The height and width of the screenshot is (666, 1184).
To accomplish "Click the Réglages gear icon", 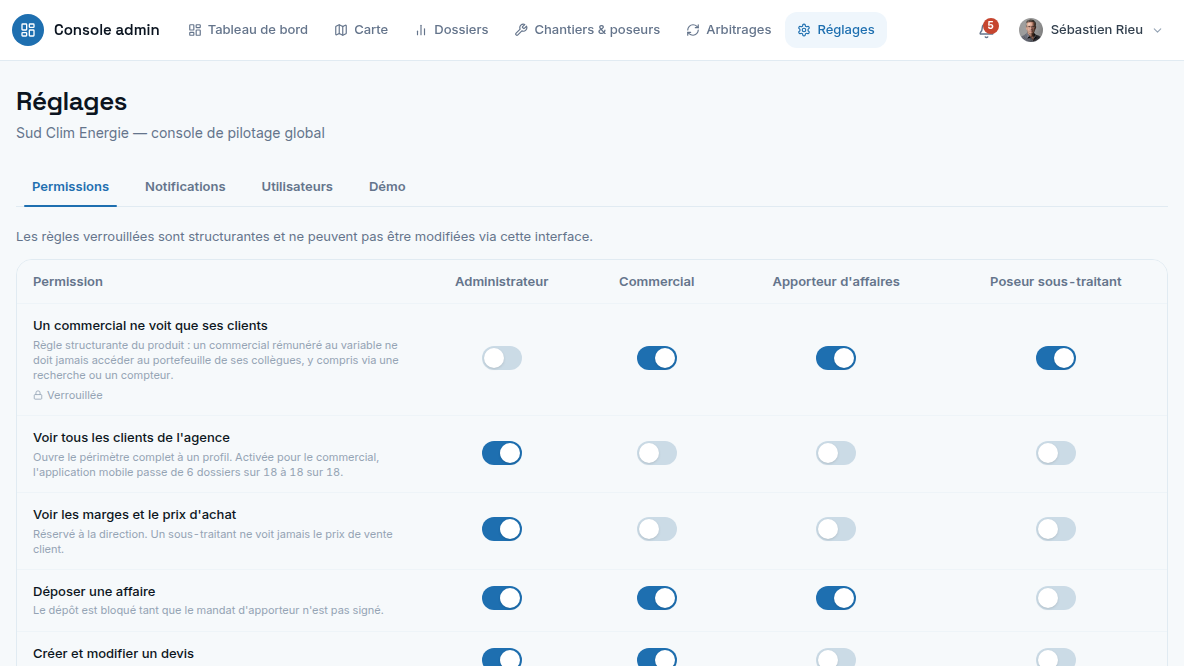I will click(804, 30).
